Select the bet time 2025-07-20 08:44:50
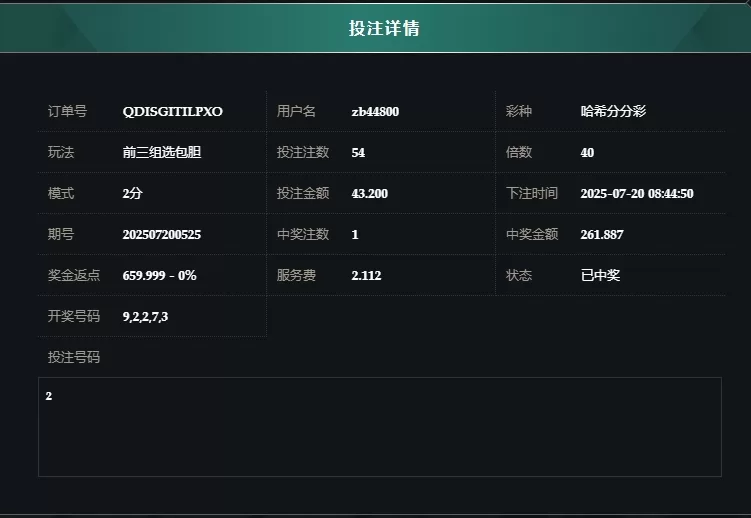The image size is (751, 518). [637, 193]
